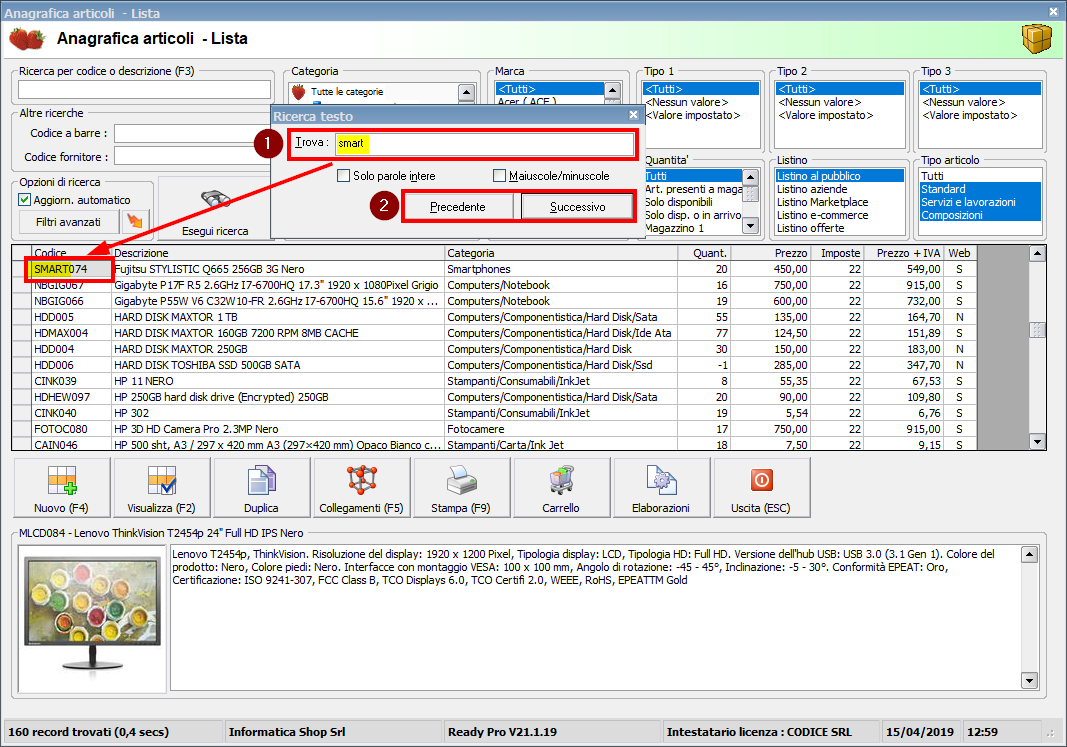This screenshot has height=747, width=1067.
Task: Open Visualizza (F2) view icon
Action: [x=161, y=480]
